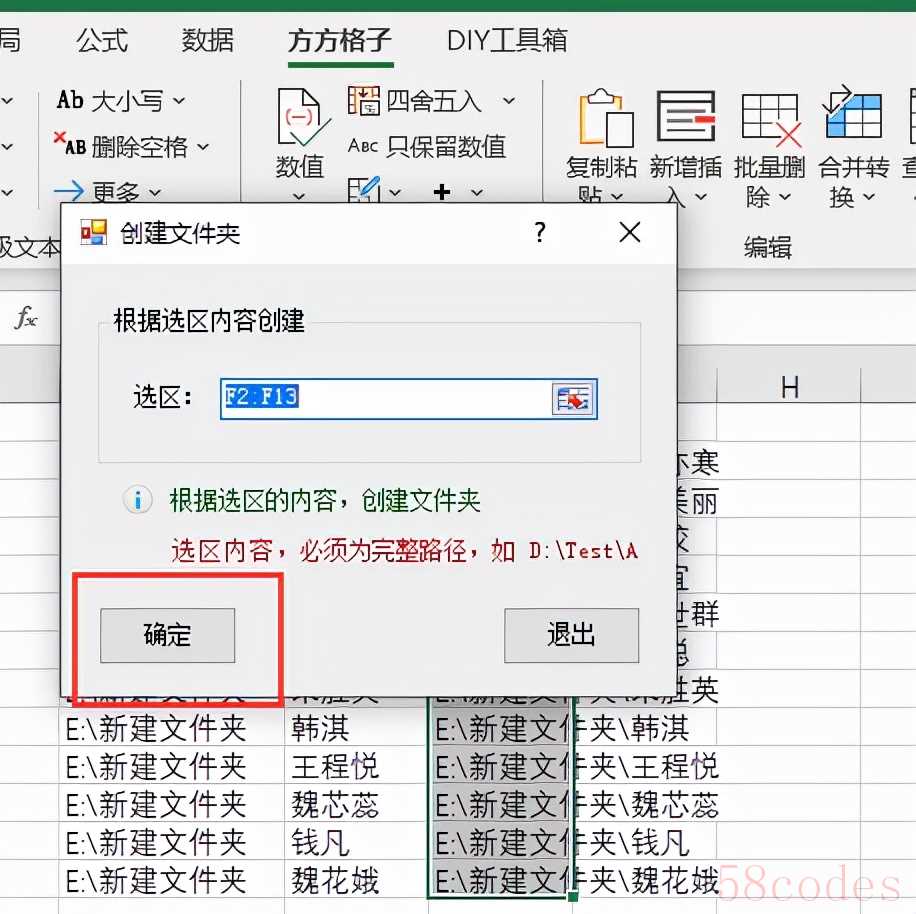
Task: Select the 数据 ribbon tab
Action: (x=208, y=40)
